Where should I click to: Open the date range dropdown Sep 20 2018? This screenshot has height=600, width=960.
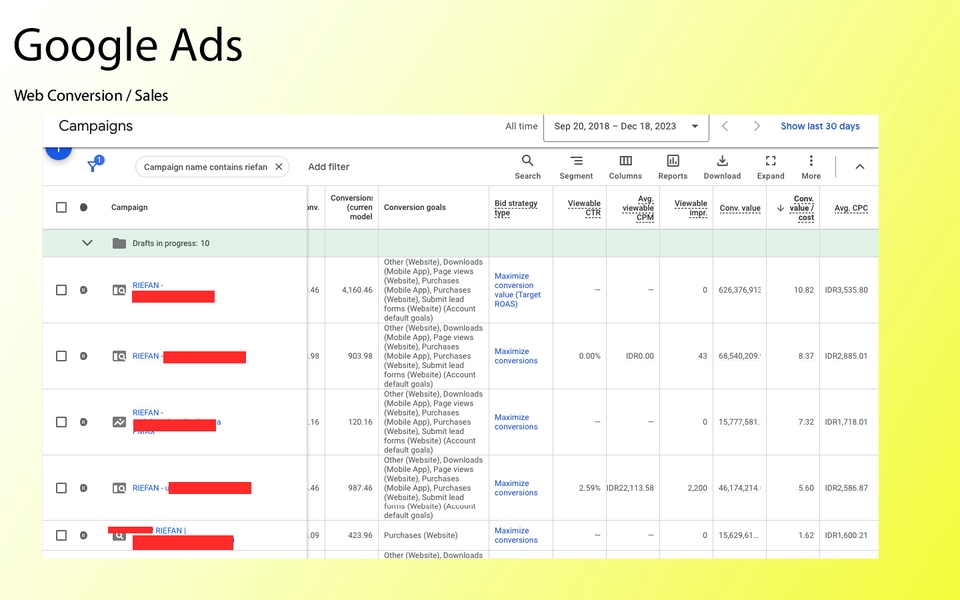click(x=626, y=126)
